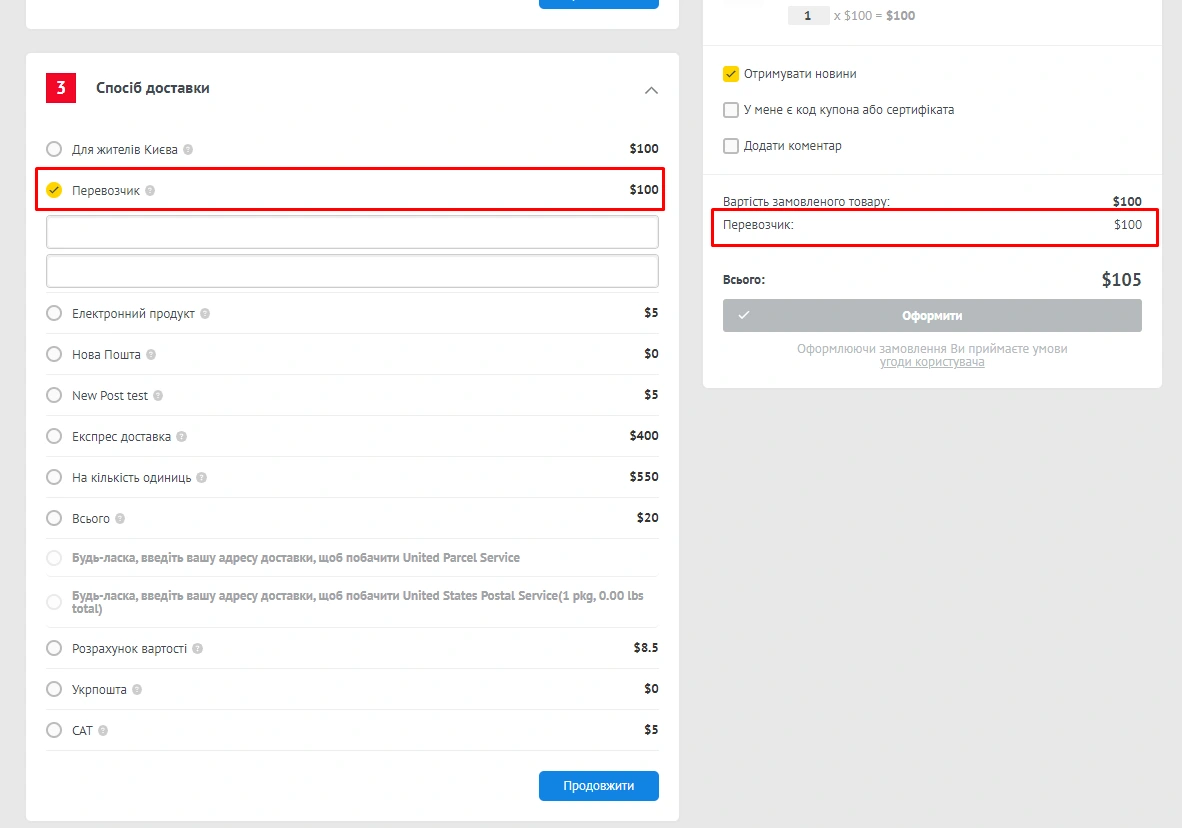The image size is (1182, 828).
Task: Show help info for Нова Пошта
Action: 151,355
